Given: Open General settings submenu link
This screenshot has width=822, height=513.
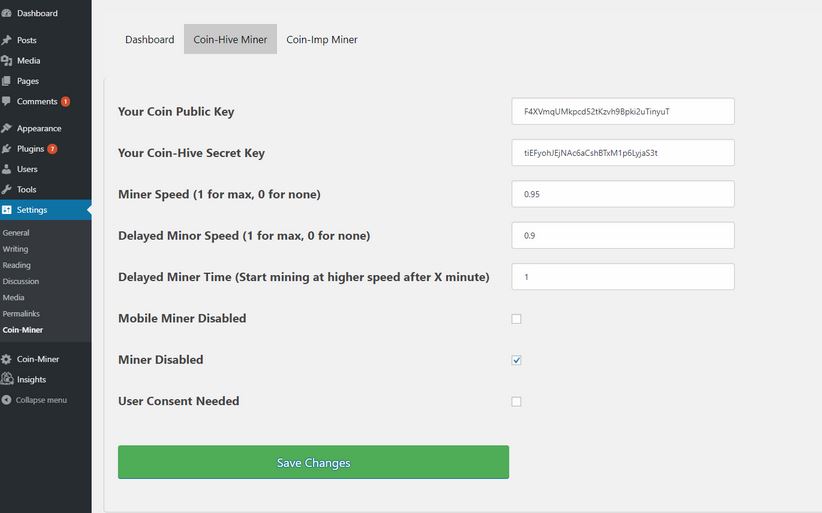Looking at the screenshot, I should [16, 233].
